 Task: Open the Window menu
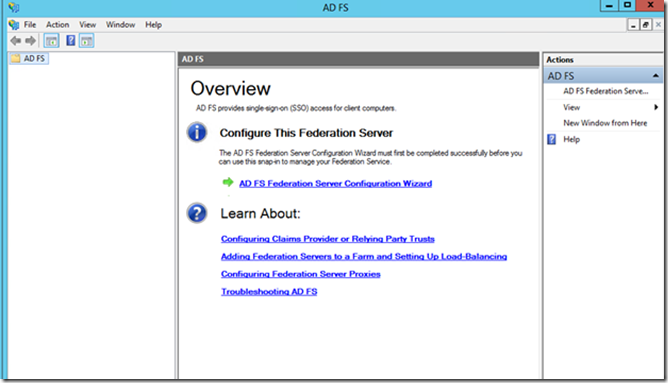[x=121, y=25]
